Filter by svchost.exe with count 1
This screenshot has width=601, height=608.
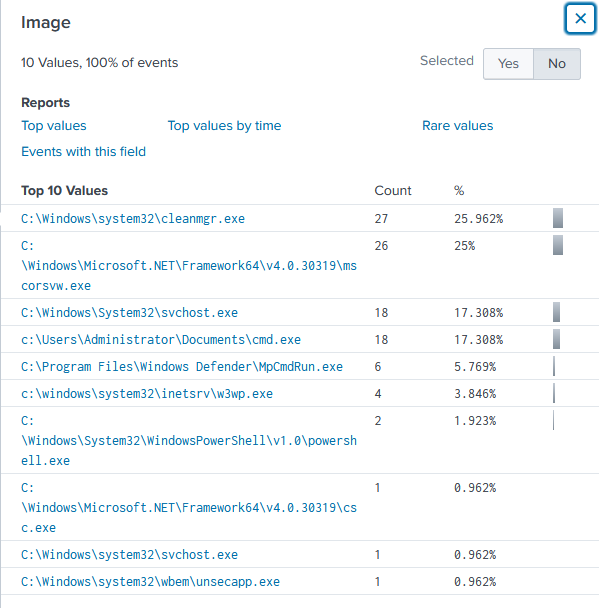click(129, 555)
